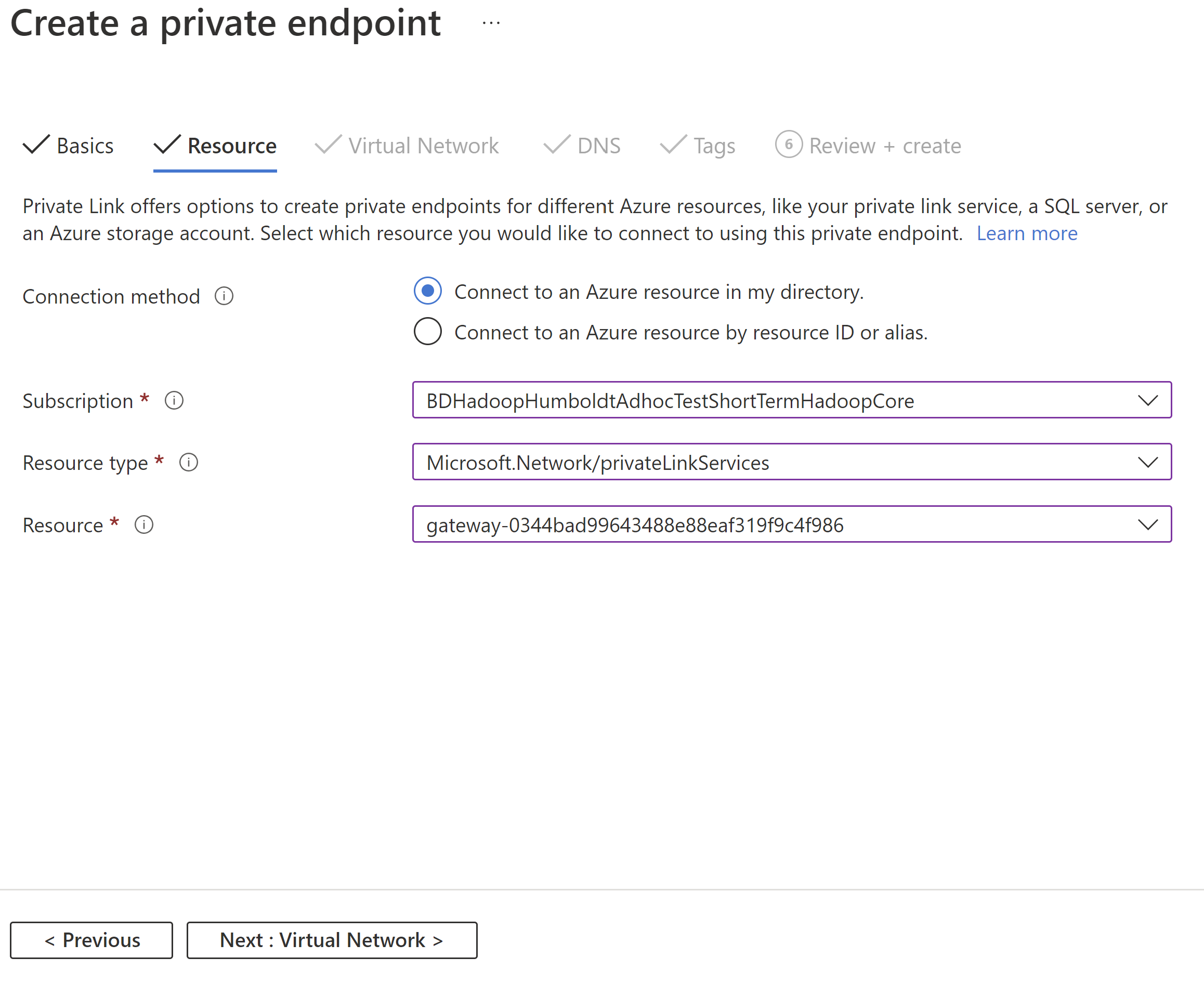This screenshot has height=984, width=1204.
Task: Expand the Resource dropdown
Action: (1148, 524)
